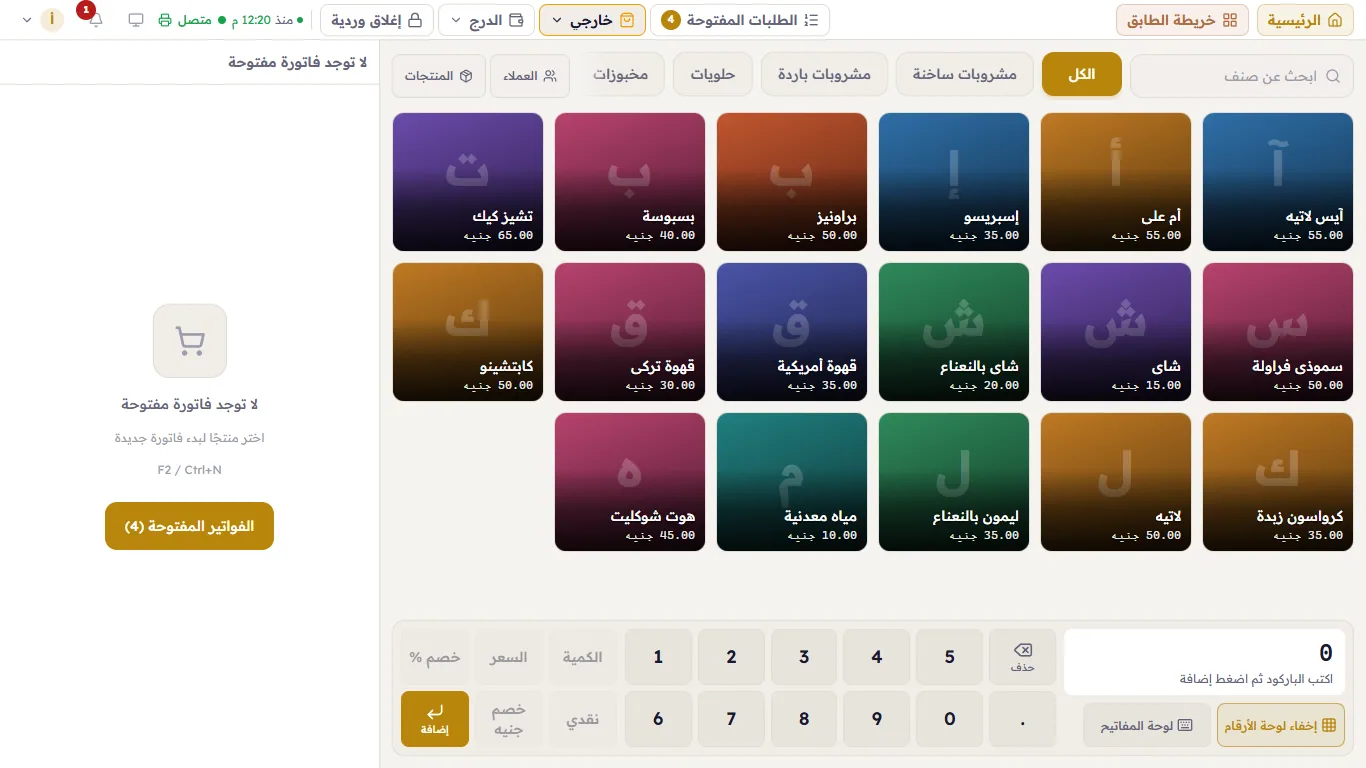Tap numpad key 0
The height and width of the screenshot is (768, 1366).
point(950,719)
